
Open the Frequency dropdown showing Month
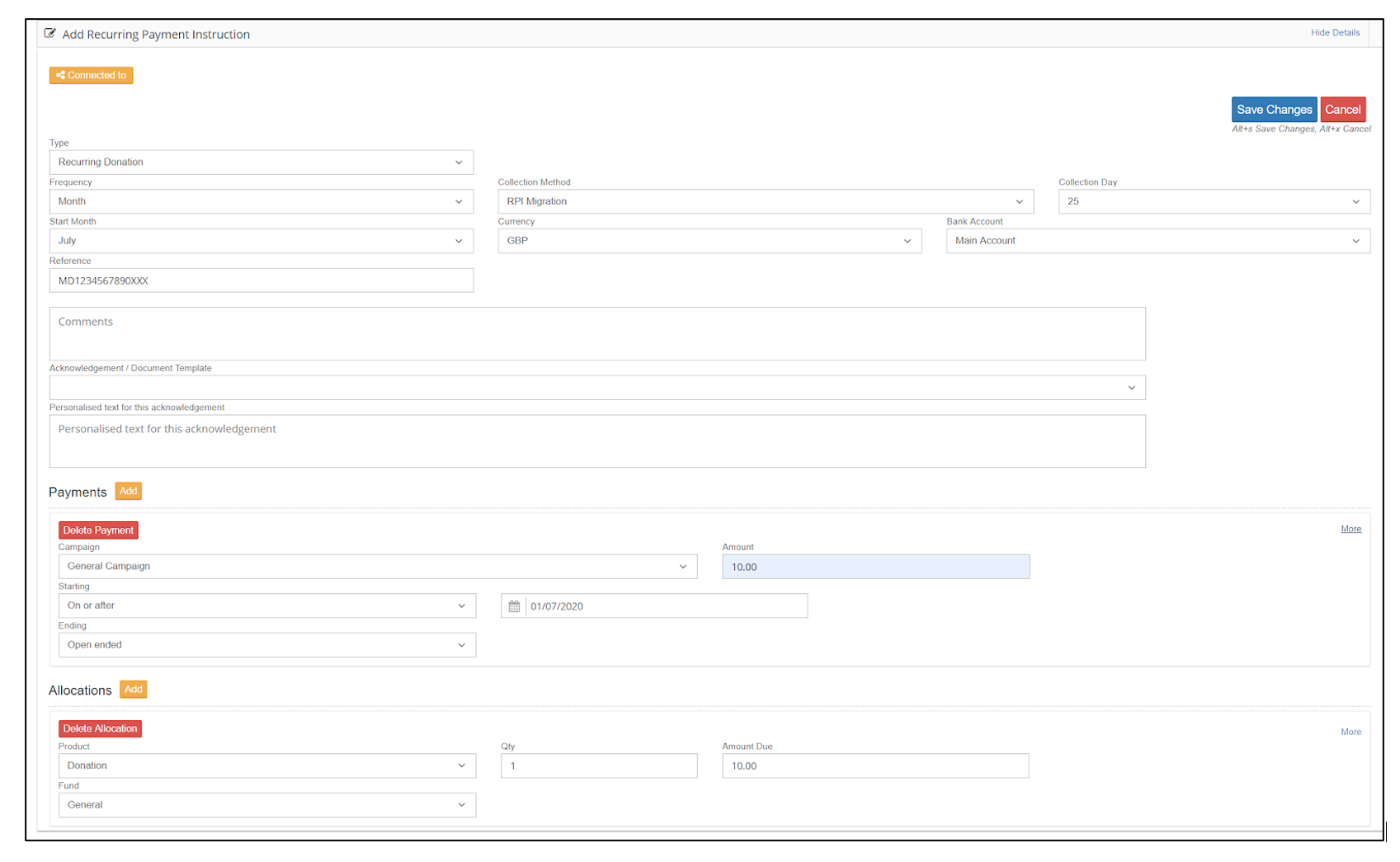pos(262,201)
